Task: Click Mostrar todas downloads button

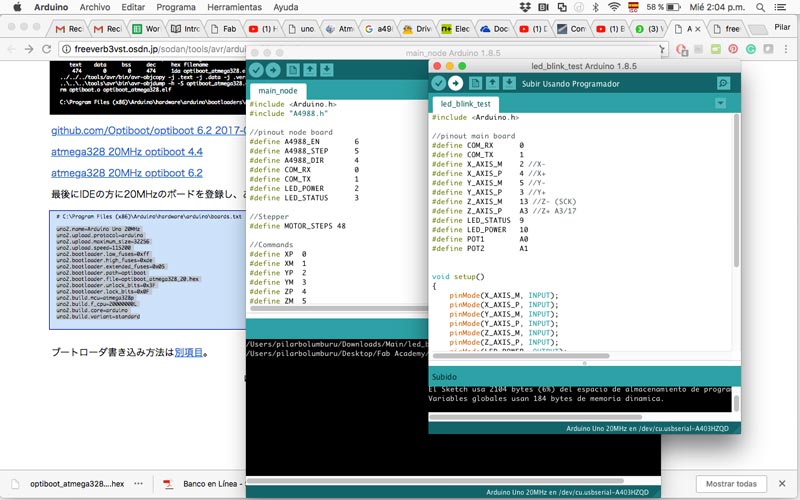Action: (x=732, y=484)
